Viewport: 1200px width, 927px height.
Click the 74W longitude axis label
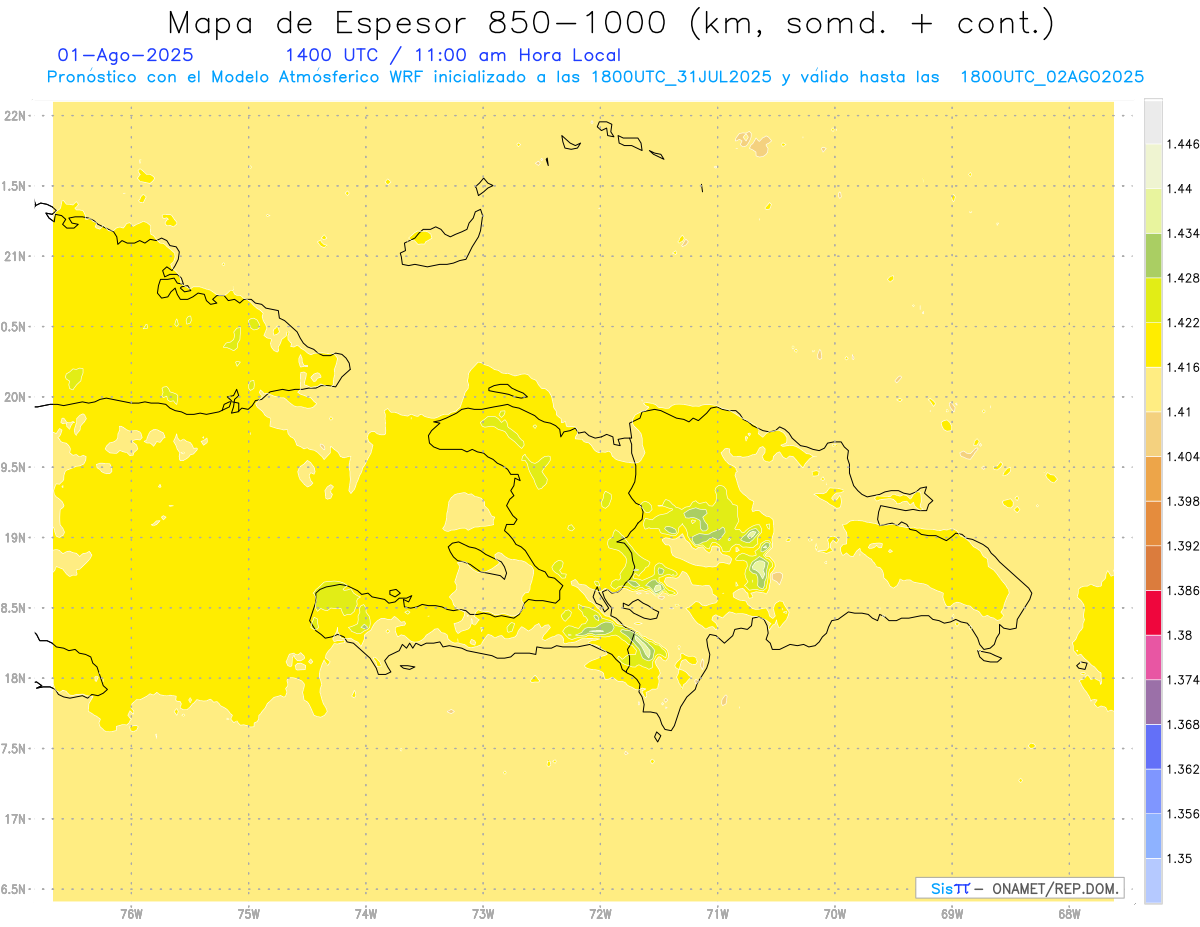366,913
